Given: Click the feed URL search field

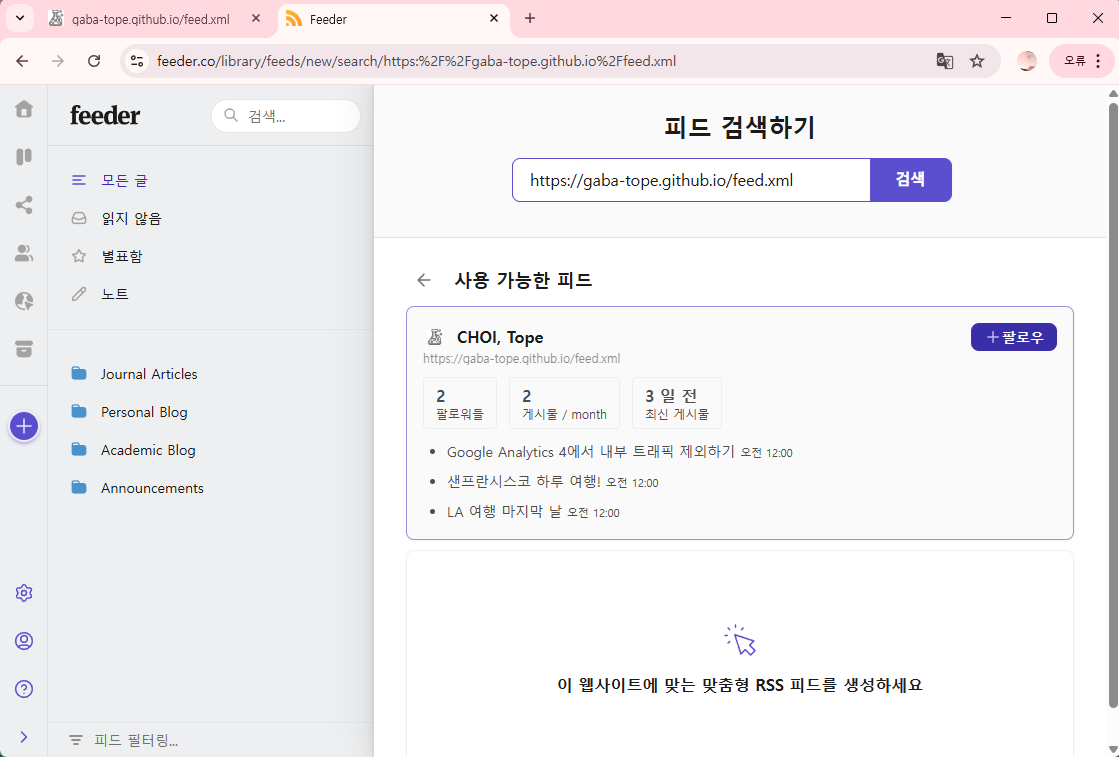Looking at the screenshot, I should [691, 180].
